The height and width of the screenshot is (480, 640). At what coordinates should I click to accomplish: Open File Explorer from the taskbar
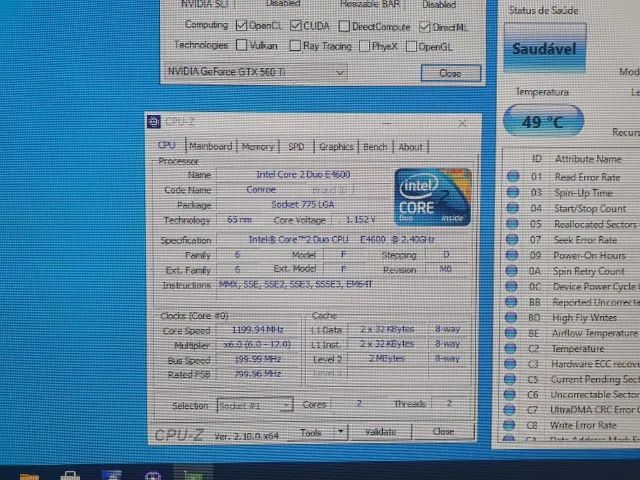pyautogui.click(x=29, y=476)
